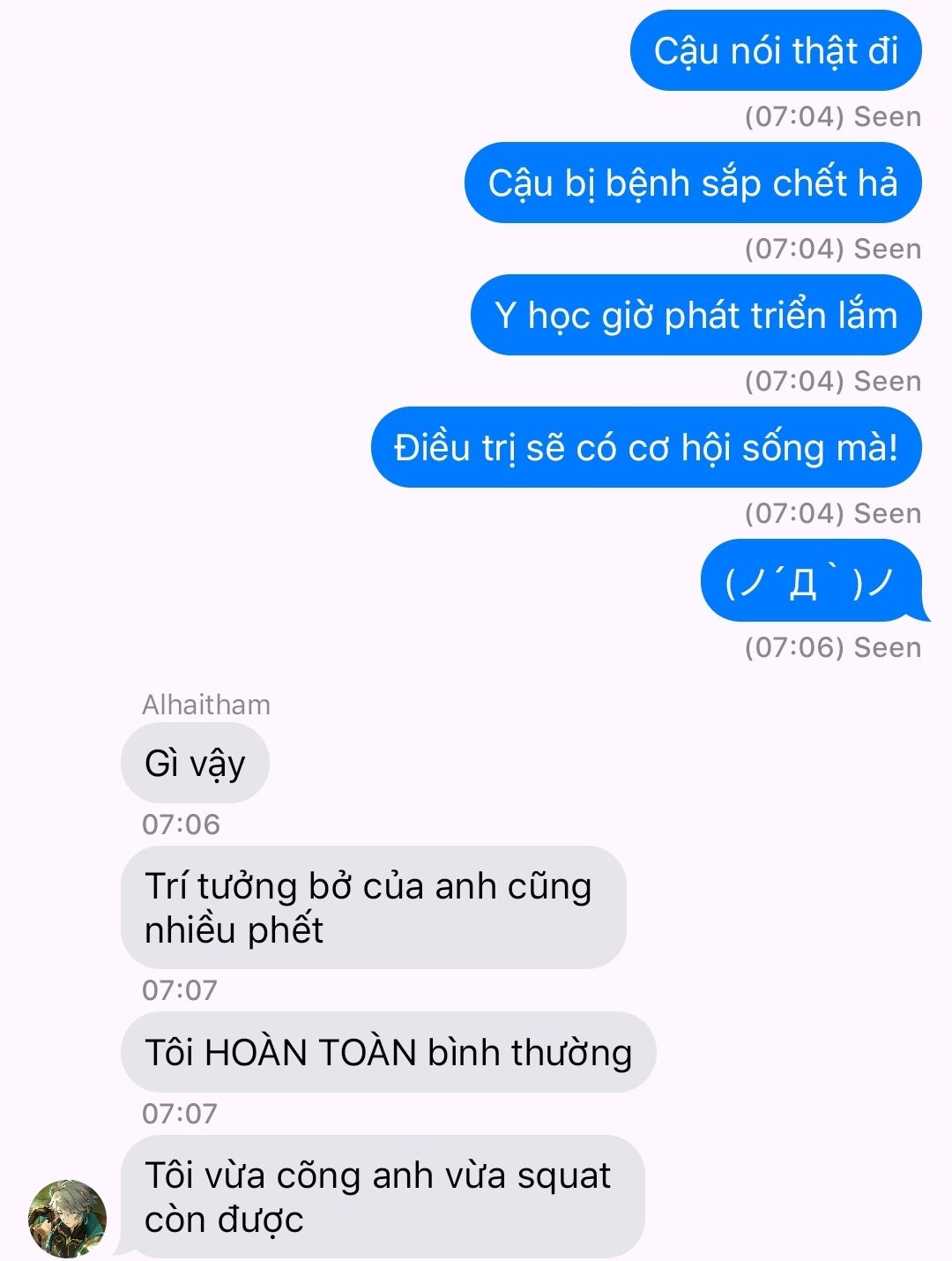Tap the 07:07 timestamp below 'nhiều phết' message
This screenshot has width=952, height=1261.
[179, 990]
